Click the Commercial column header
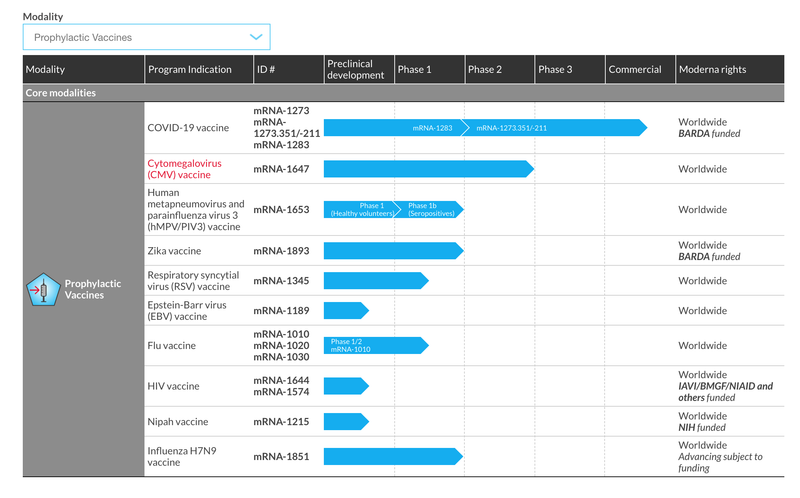800x498 pixels. (x=635, y=70)
